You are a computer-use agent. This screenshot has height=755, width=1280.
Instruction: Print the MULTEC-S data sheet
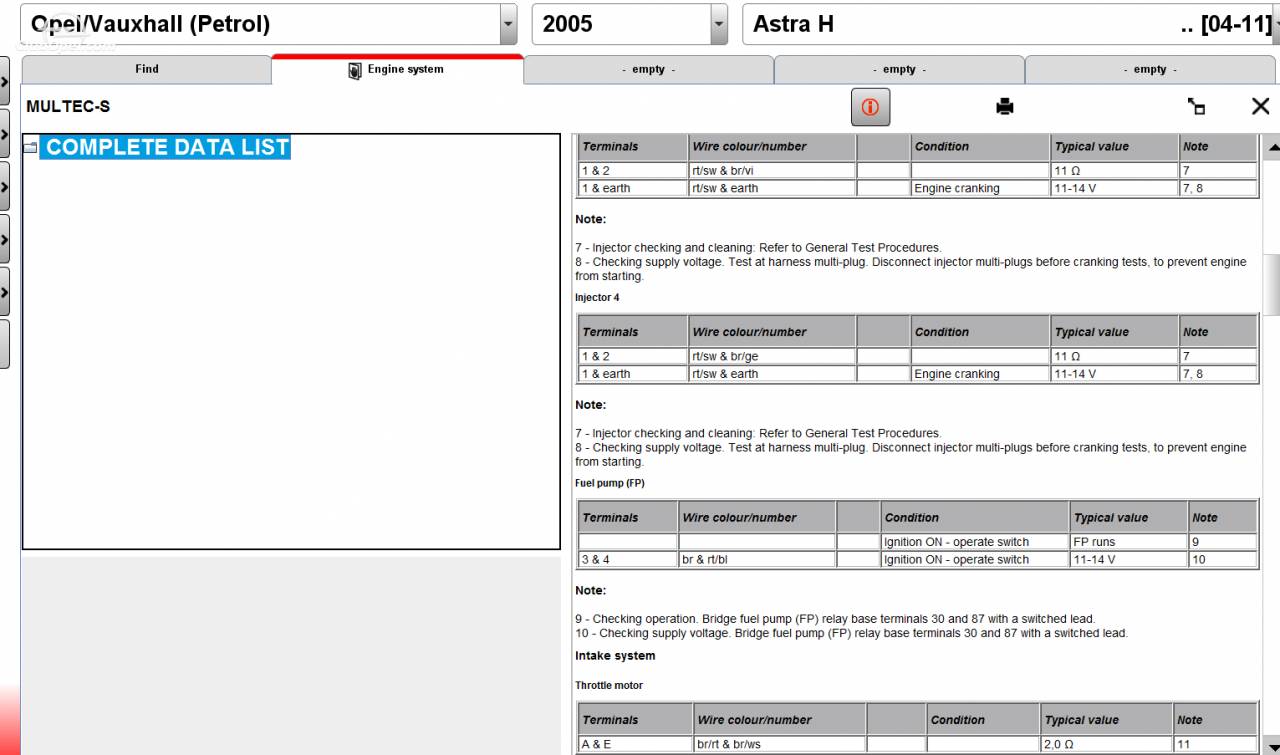pos(1005,107)
